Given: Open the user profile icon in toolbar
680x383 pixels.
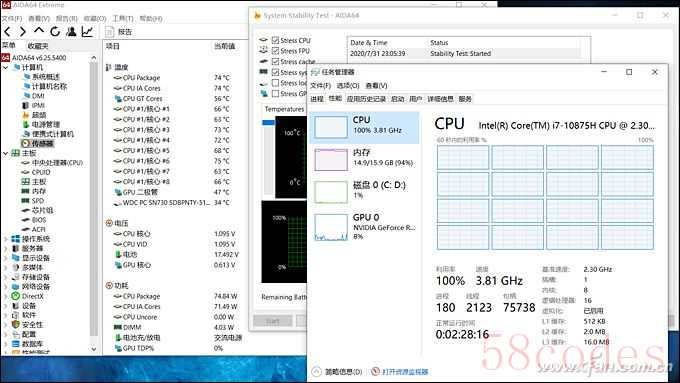Looking at the screenshot, I should click(x=71, y=32).
